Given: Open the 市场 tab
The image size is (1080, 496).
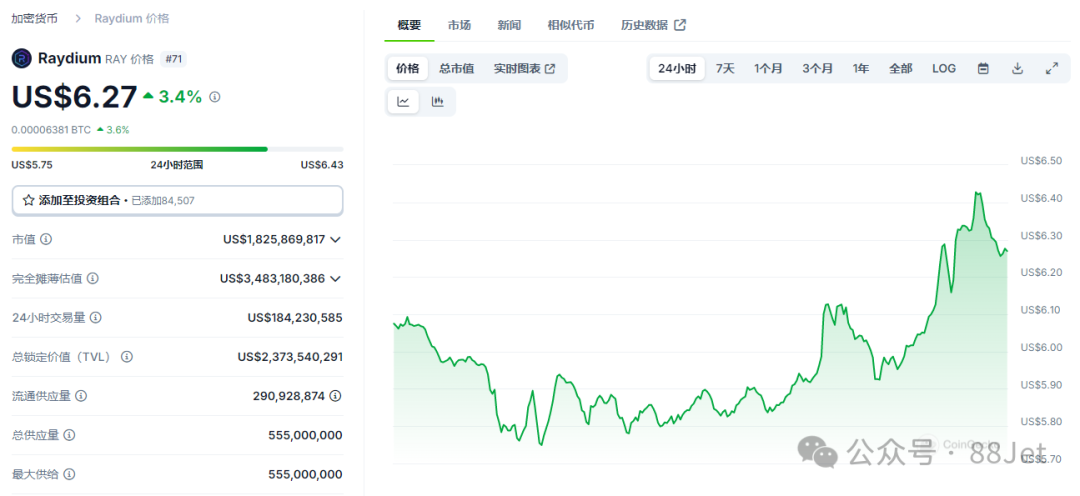Looking at the screenshot, I should (x=459, y=25).
